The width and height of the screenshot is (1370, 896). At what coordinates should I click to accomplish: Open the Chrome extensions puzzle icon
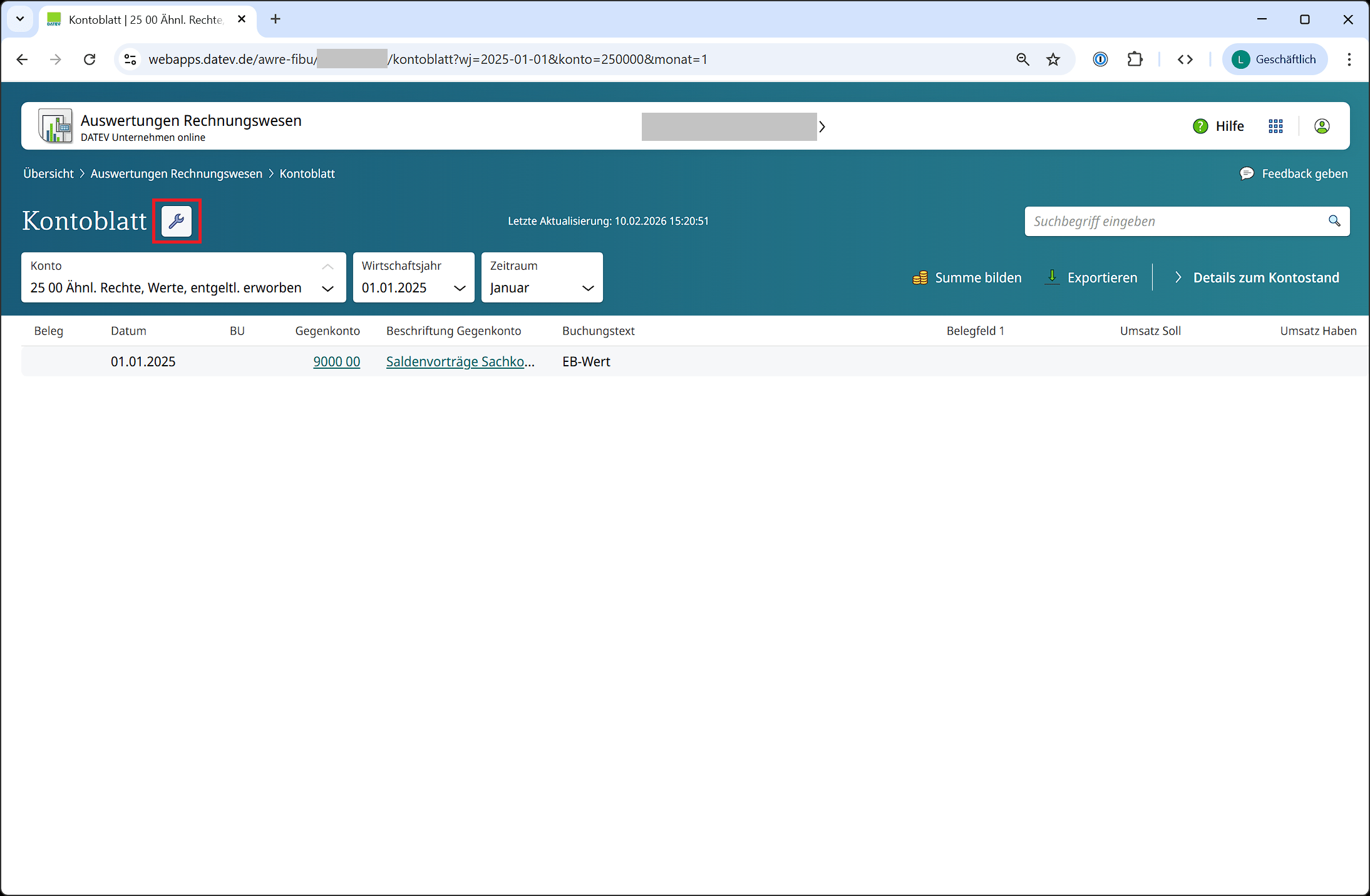pyautogui.click(x=1135, y=59)
